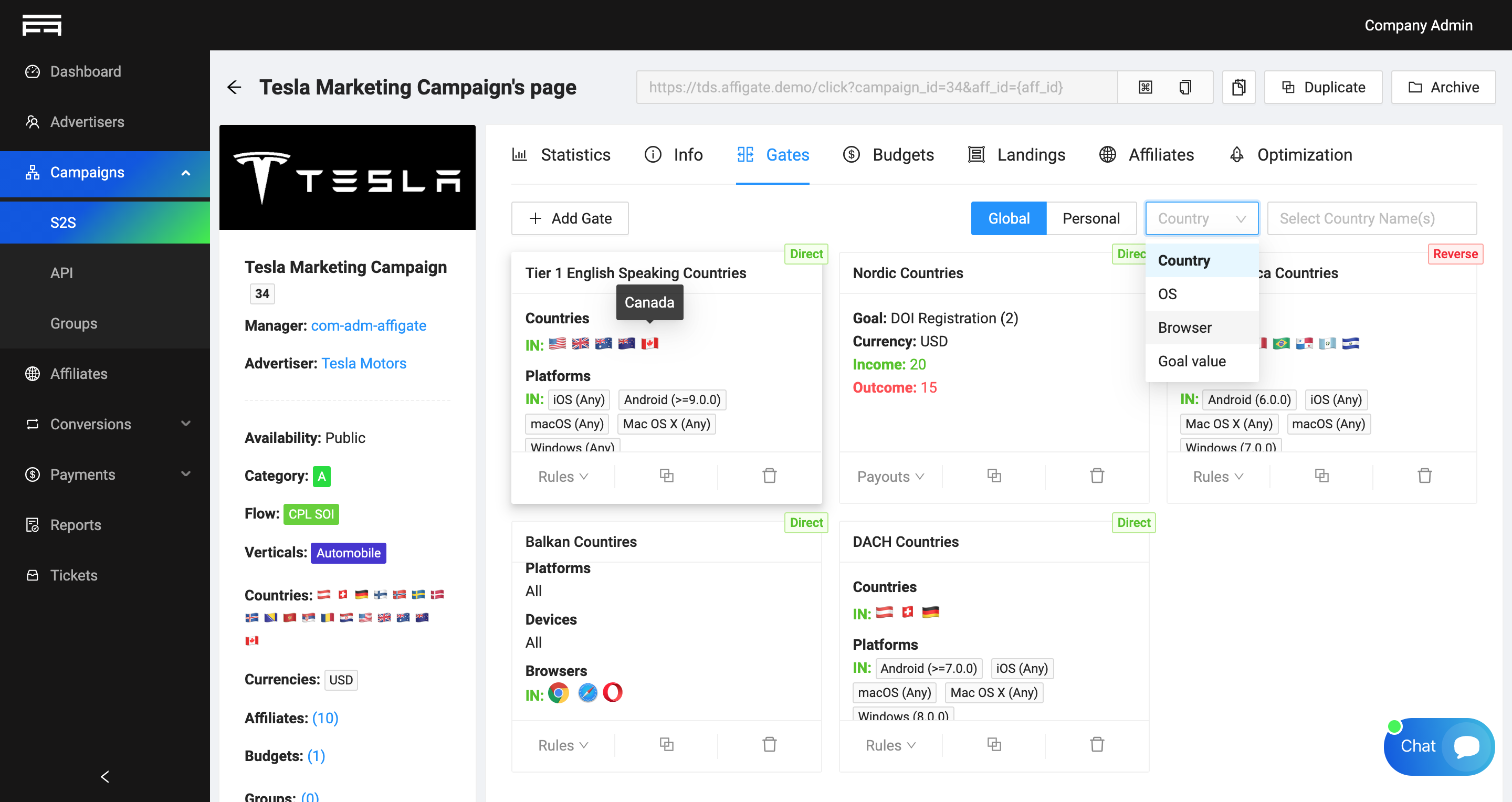
Task: Duplicate the Balkan Countries gate via its copy icon
Action: coord(666,744)
